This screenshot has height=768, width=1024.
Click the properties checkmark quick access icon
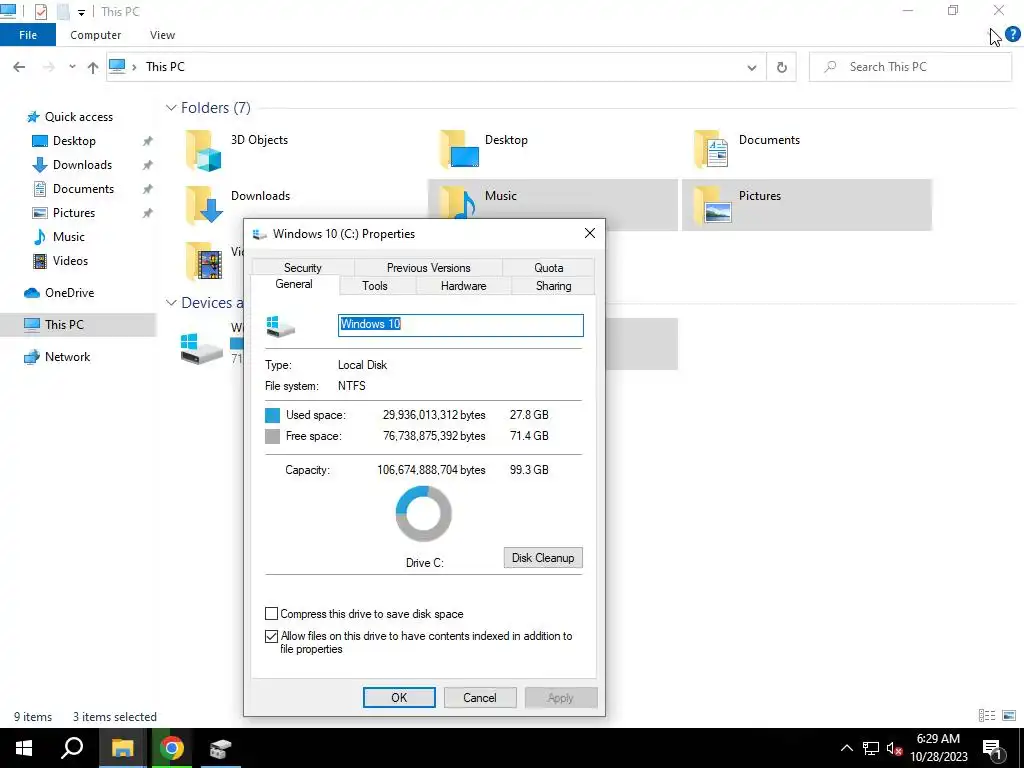click(40, 11)
